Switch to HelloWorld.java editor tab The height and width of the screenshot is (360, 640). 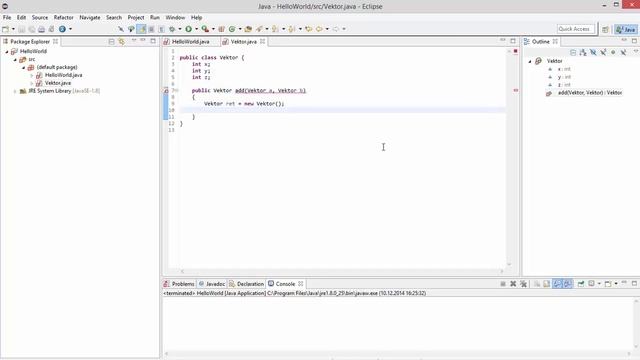point(190,42)
